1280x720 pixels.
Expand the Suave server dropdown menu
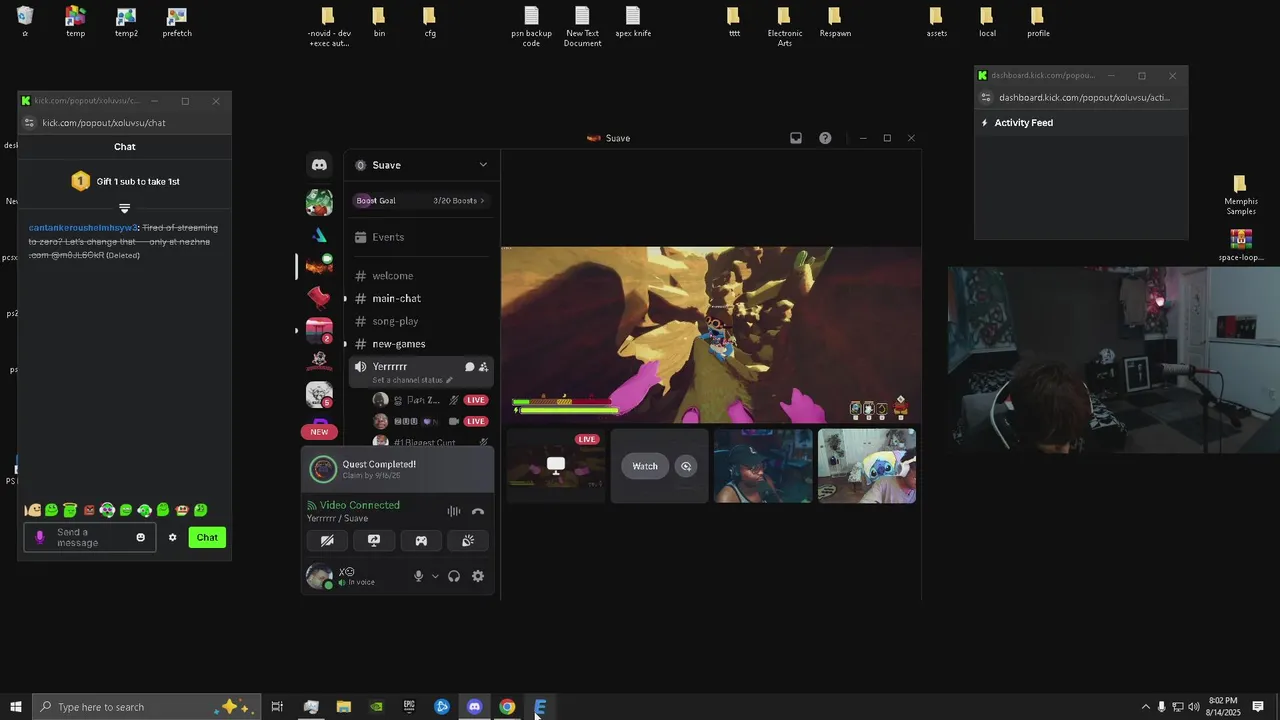(483, 165)
